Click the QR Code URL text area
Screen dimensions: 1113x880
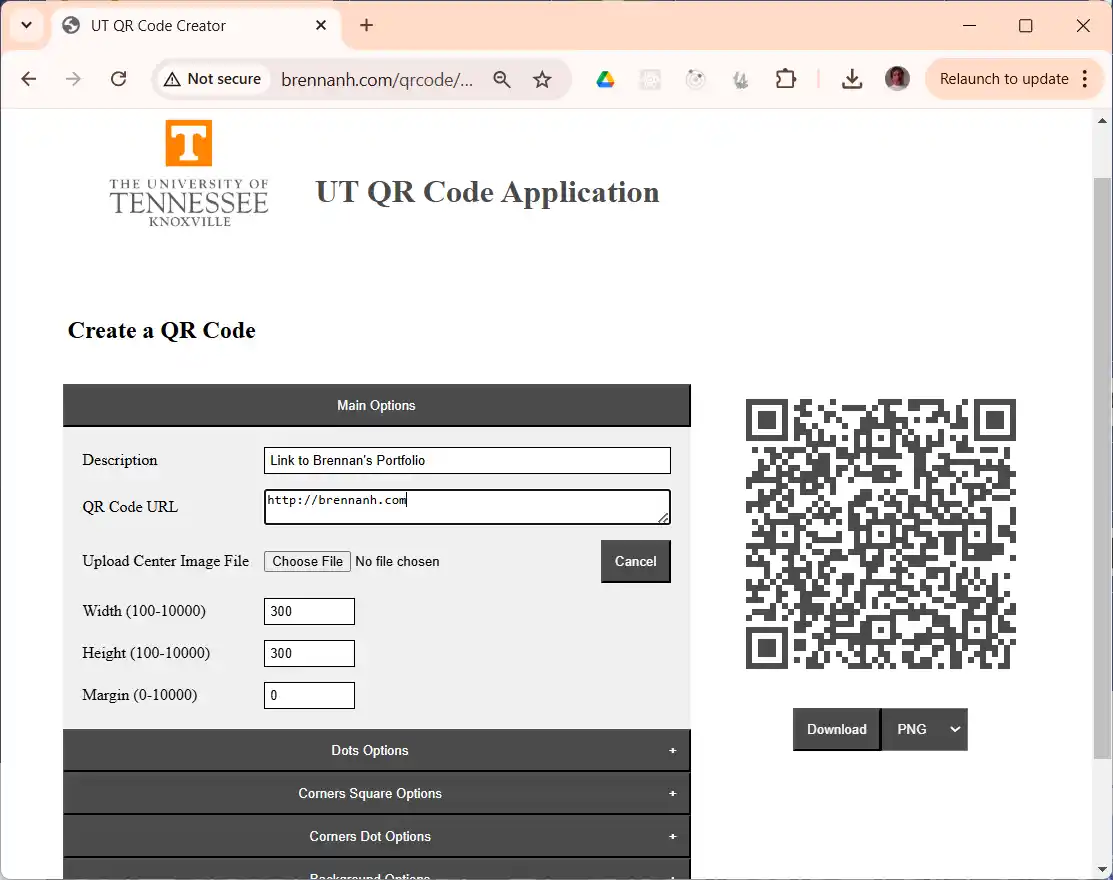click(x=467, y=507)
